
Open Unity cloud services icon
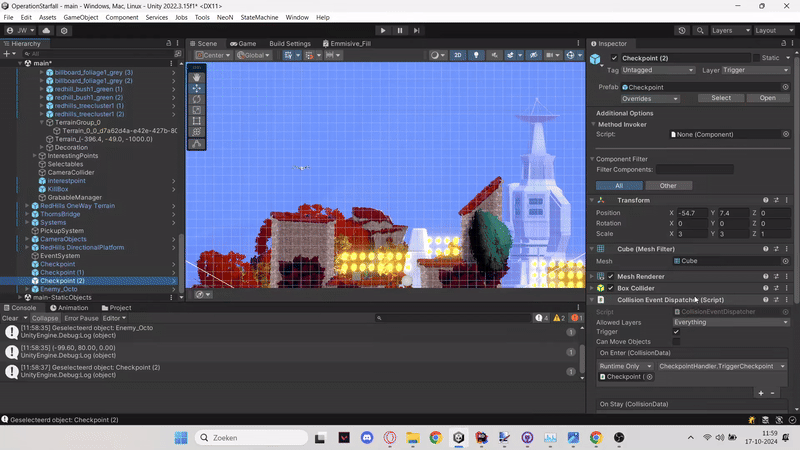[48, 31]
